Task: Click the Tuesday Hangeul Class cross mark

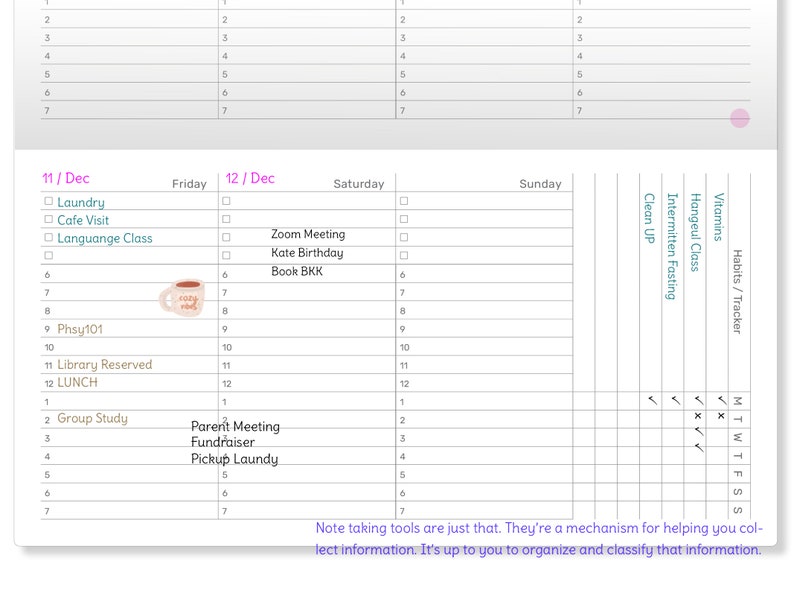Action: [698, 416]
